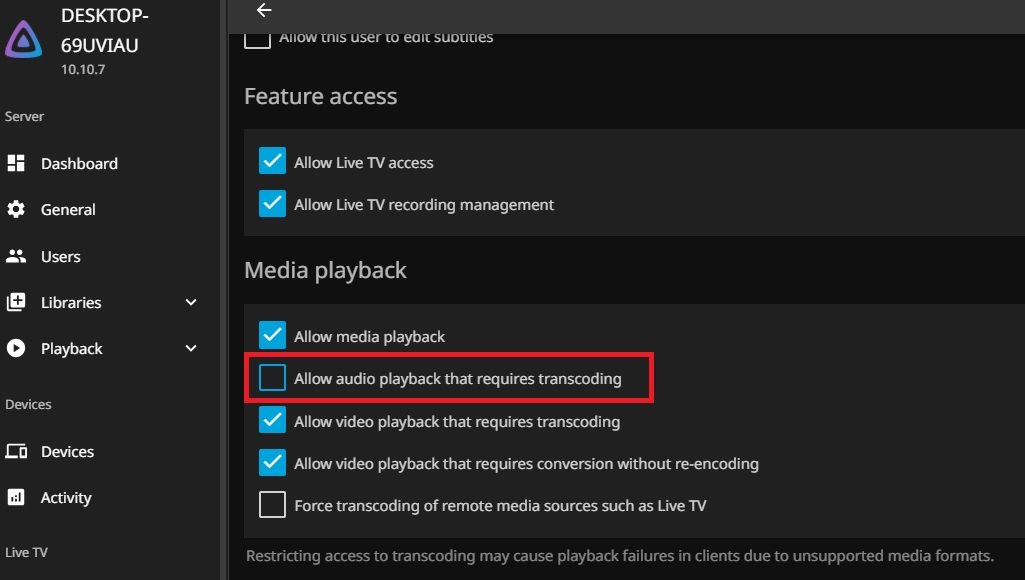
Task: Click the Devices icon in sidebar
Action: click(x=16, y=451)
